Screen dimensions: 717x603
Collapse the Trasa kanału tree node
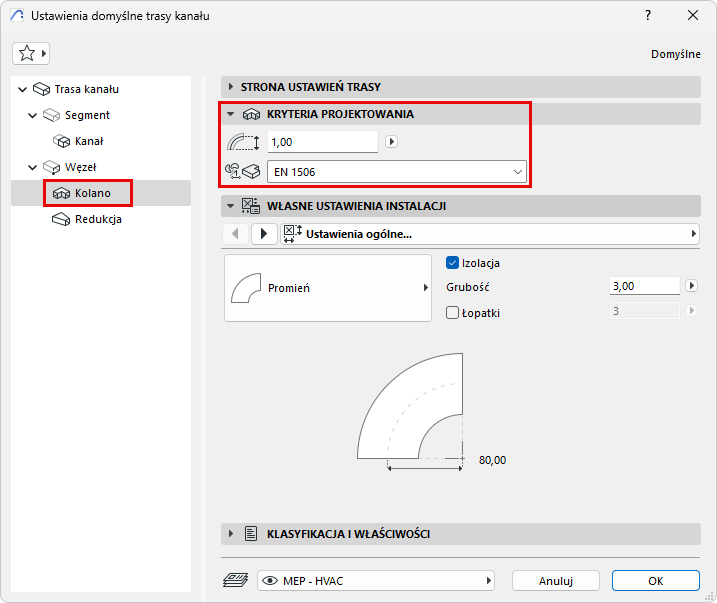pyautogui.click(x=22, y=89)
